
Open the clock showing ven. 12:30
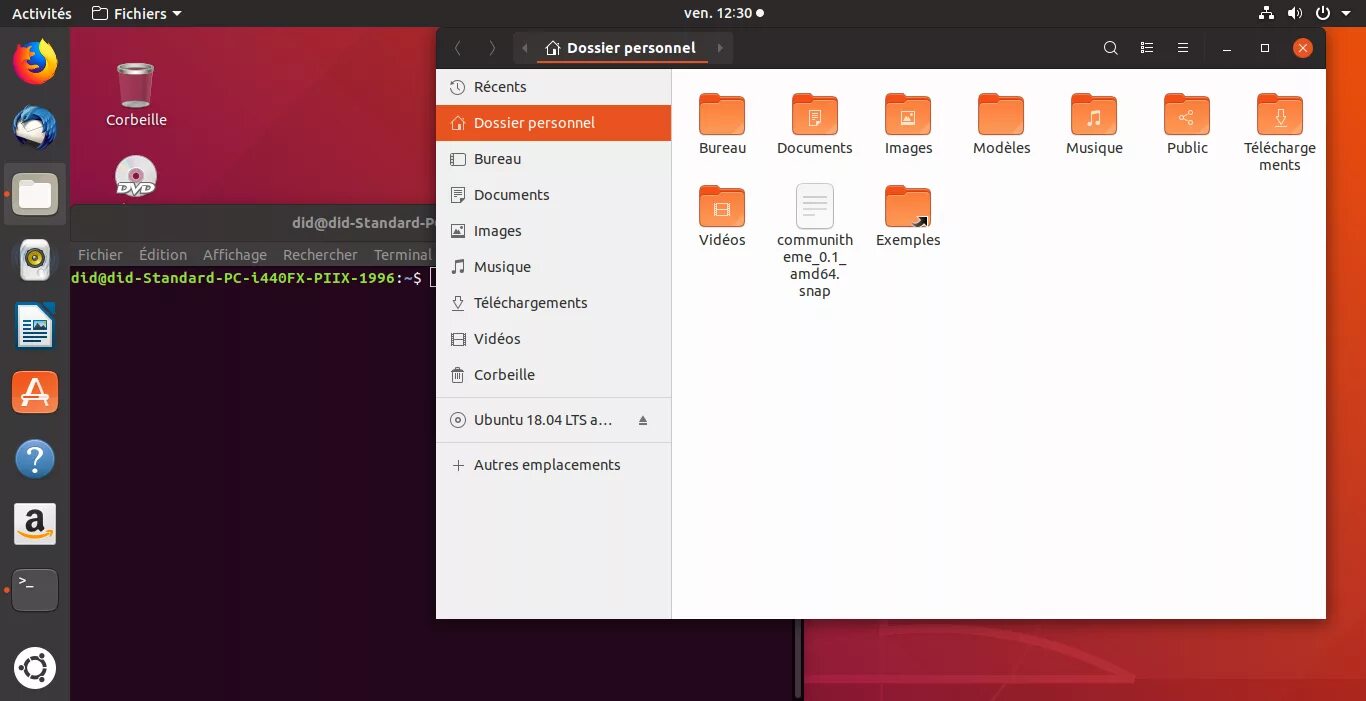[724, 13]
